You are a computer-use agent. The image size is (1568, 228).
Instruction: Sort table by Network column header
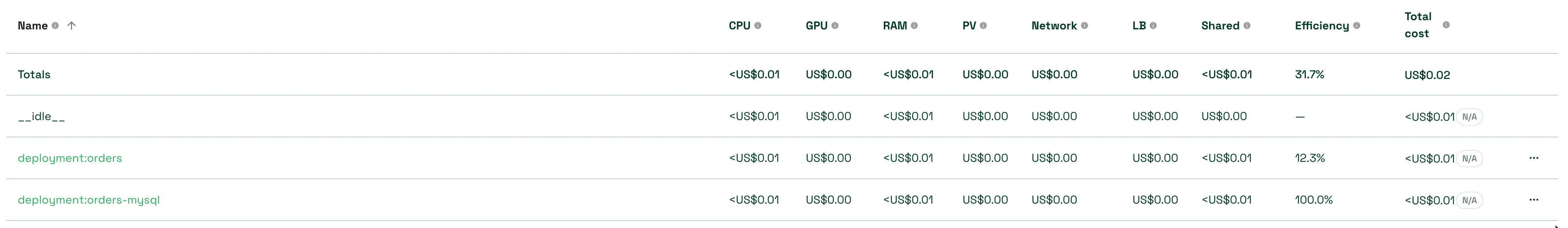click(x=1054, y=25)
